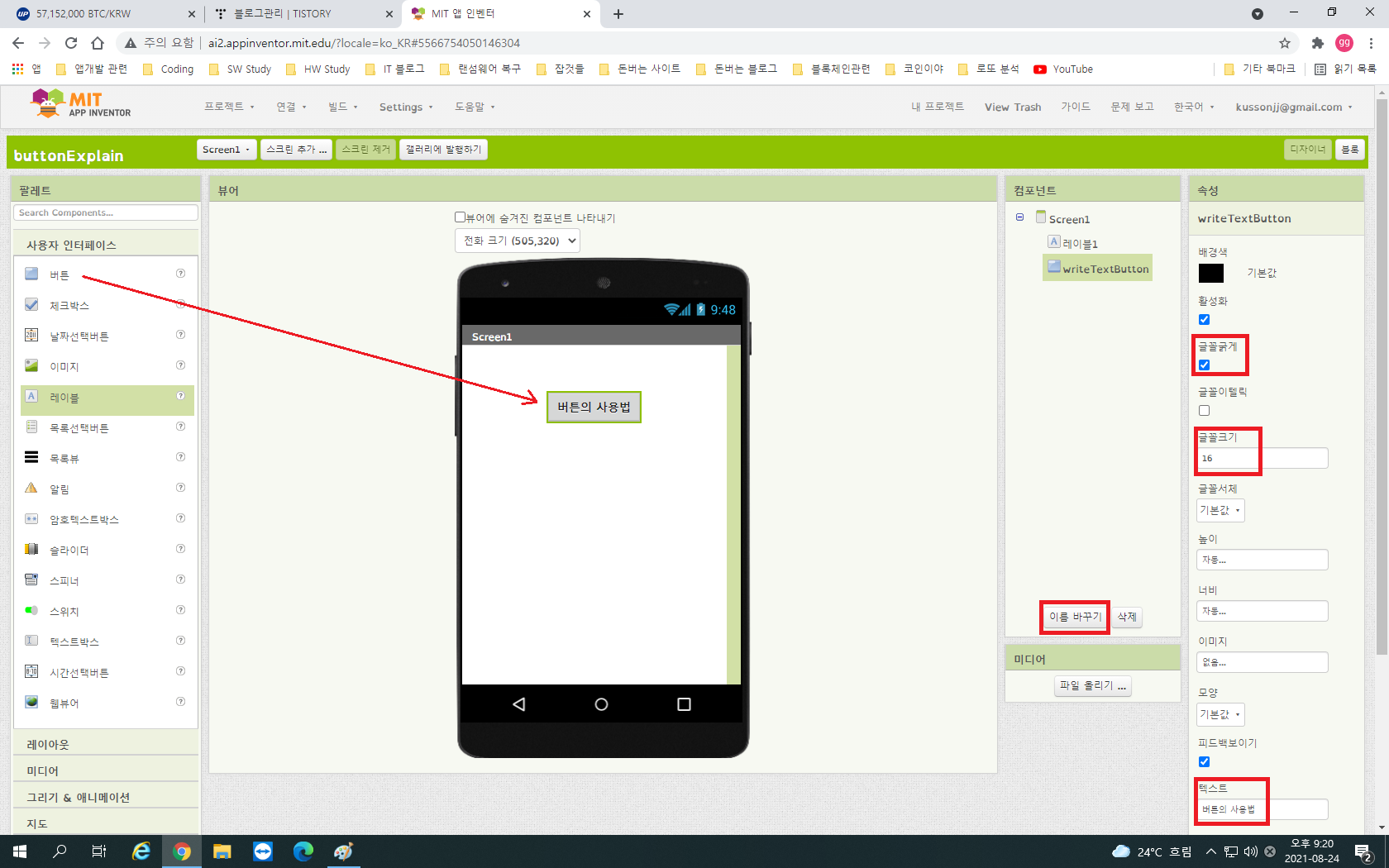
Task: Select the 스위치 component icon
Action: [x=31, y=610]
